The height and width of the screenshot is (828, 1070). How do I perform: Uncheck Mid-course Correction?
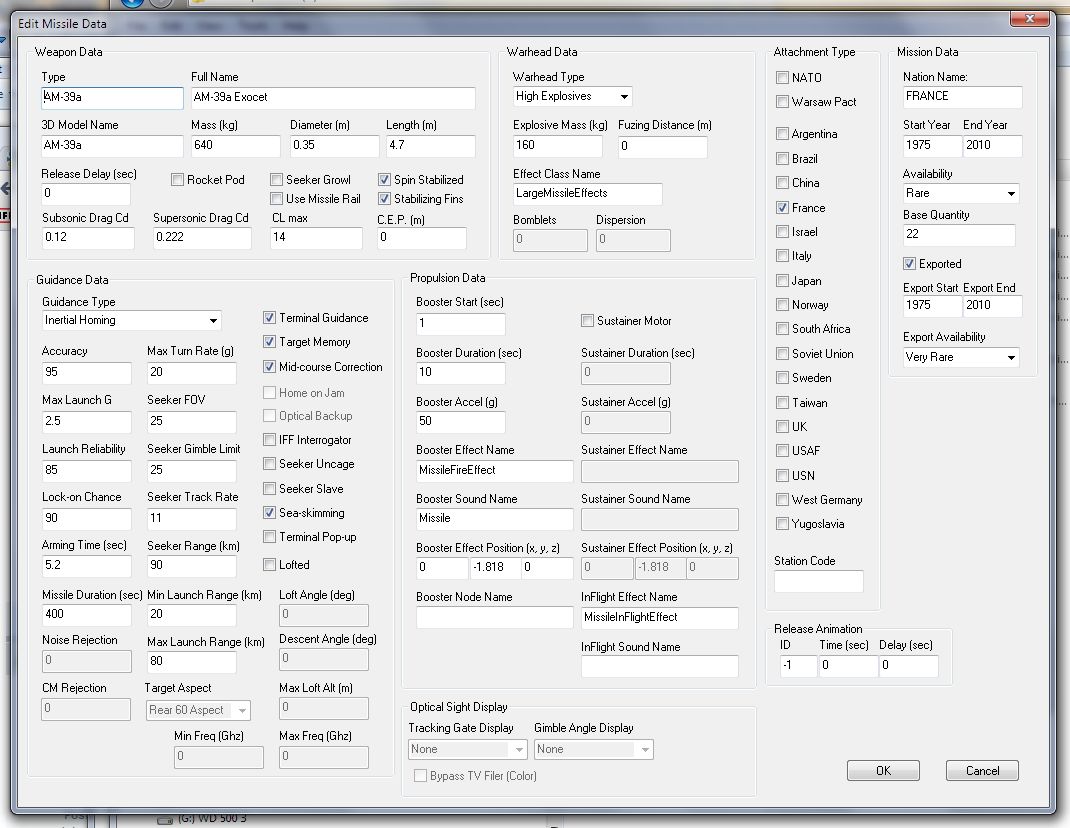270,367
